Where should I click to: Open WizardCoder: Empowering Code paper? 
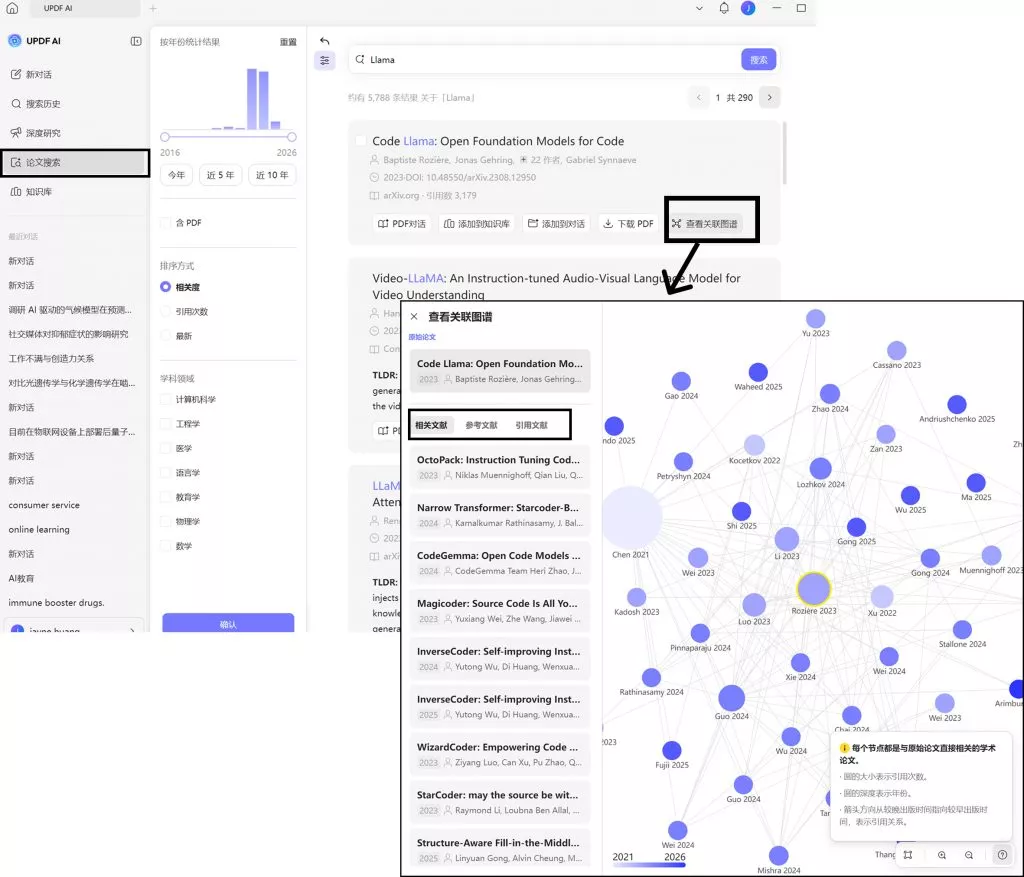pos(500,754)
